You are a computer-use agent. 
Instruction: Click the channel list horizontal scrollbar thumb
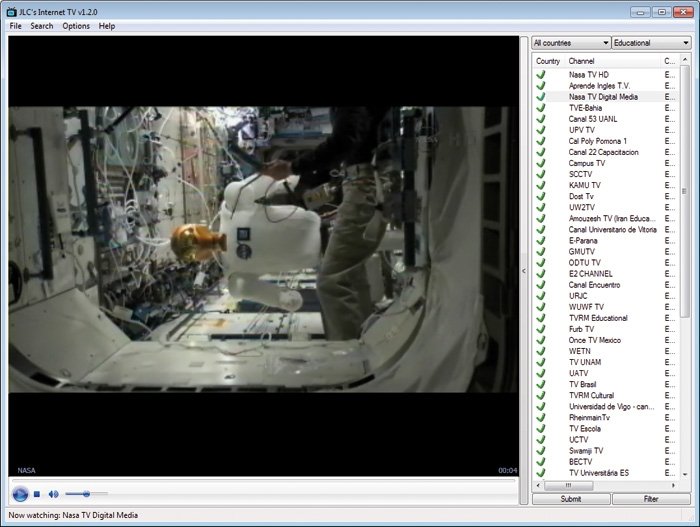click(568, 485)
